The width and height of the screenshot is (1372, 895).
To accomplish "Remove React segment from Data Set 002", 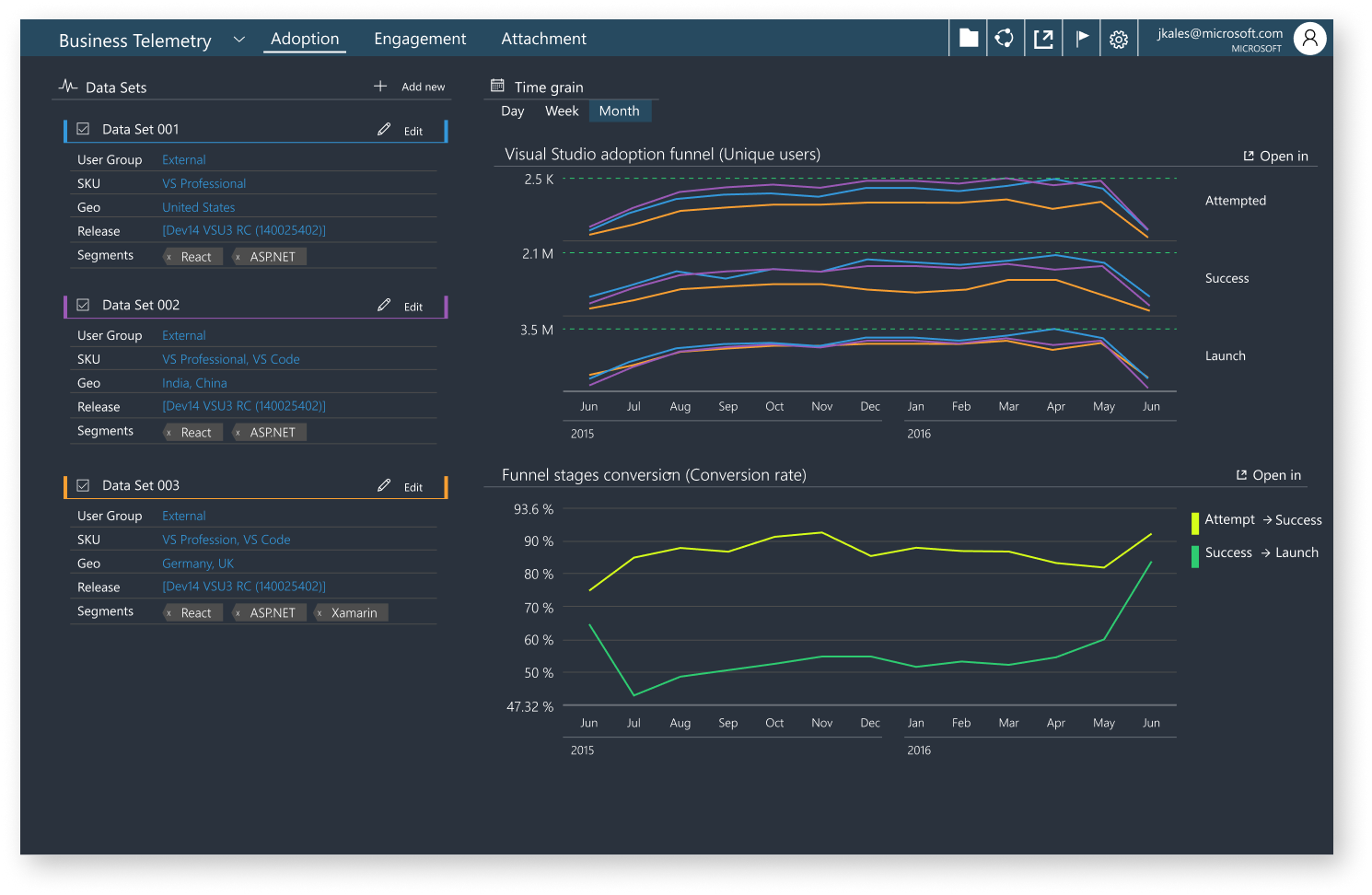I will [169, 433].
